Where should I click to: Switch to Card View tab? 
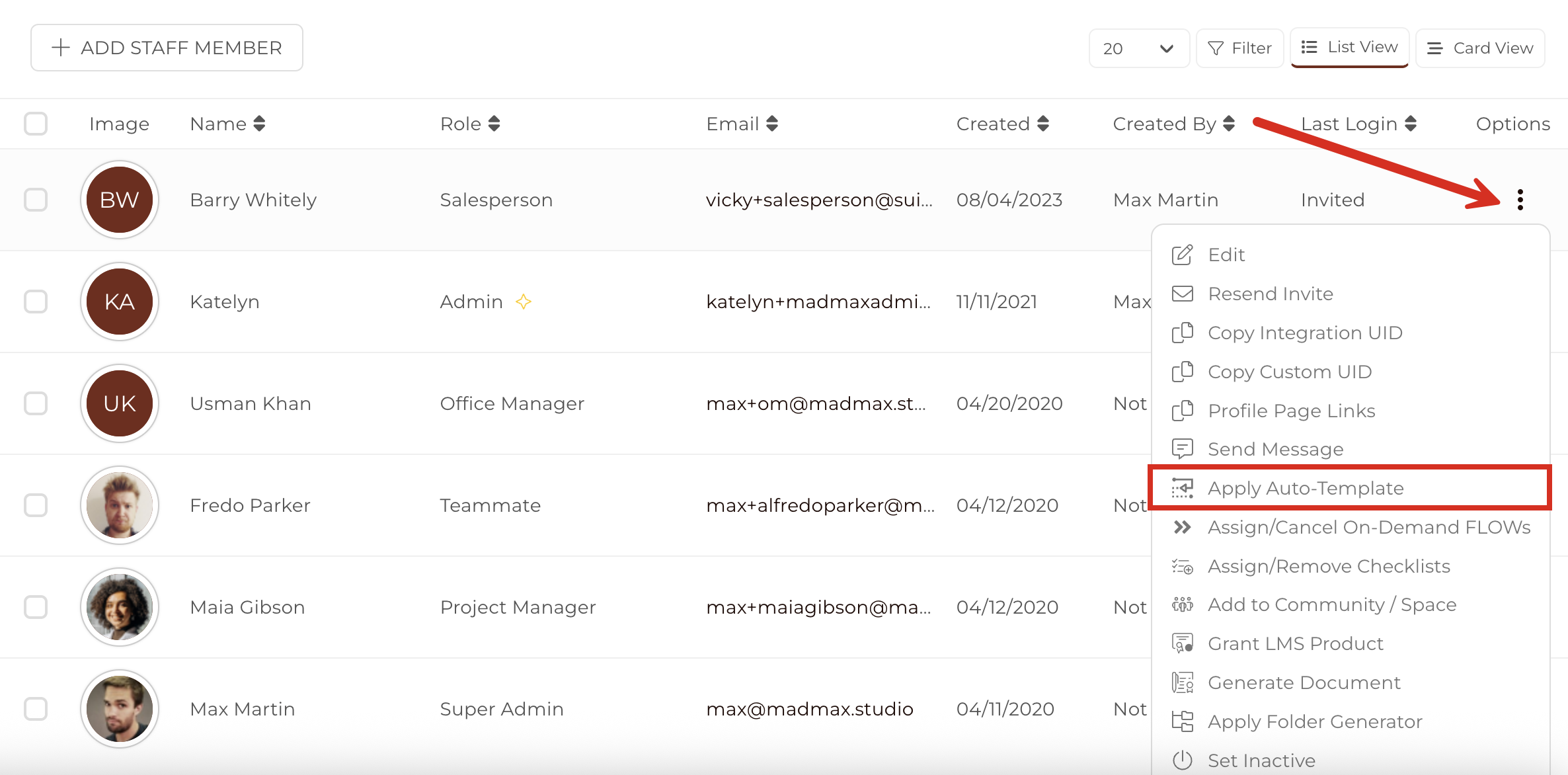click(x=1479, y=48)
